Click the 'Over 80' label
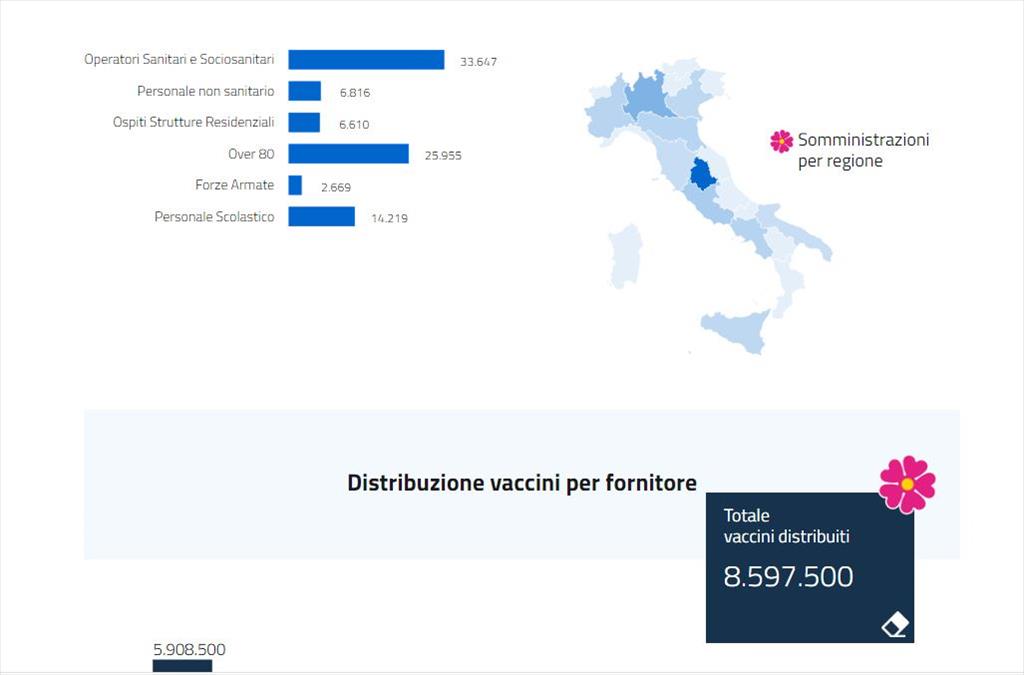 251,154
